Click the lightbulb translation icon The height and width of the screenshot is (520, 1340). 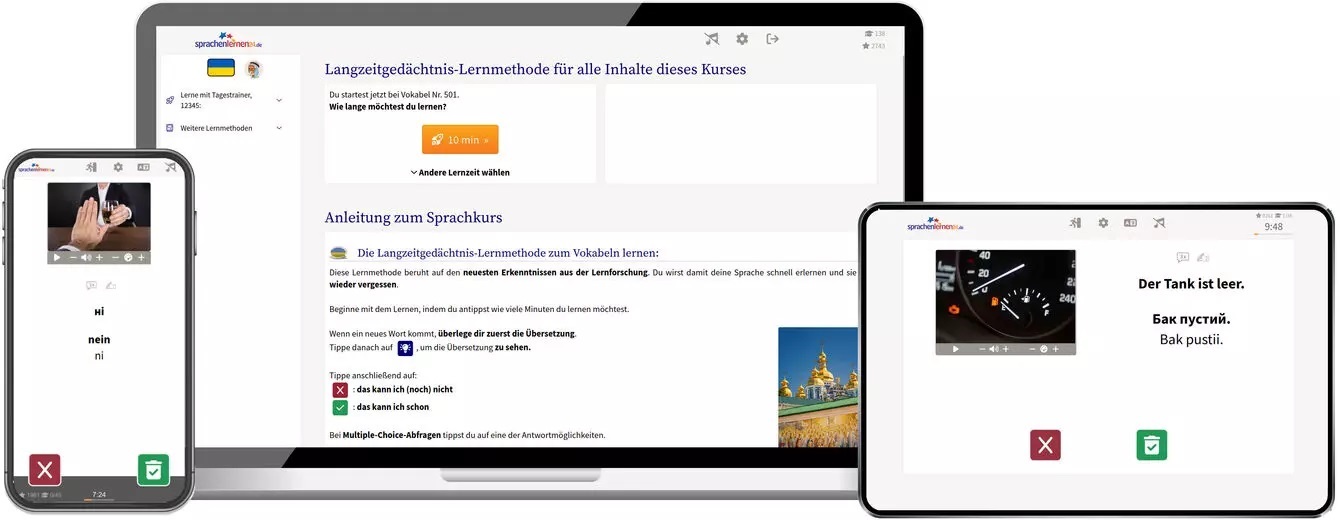point(405,348)
